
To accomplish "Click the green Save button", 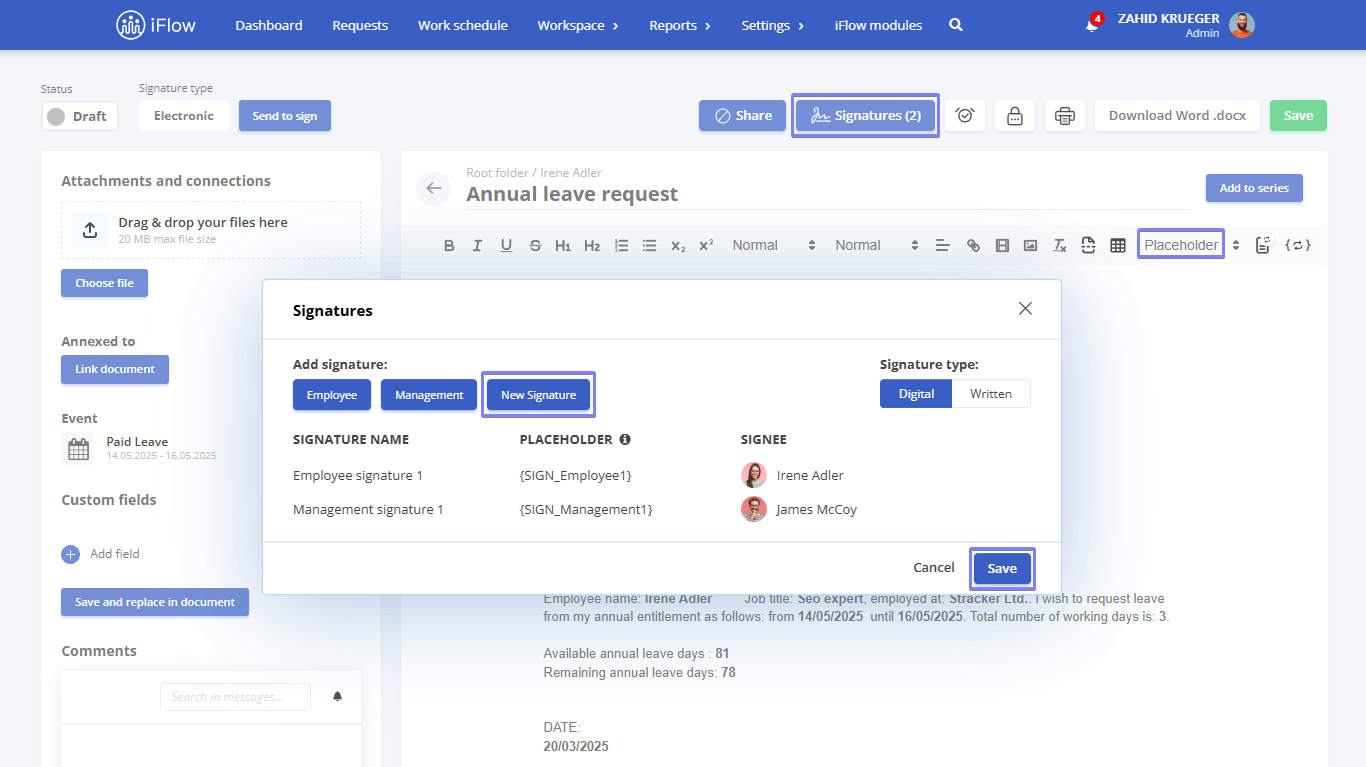I will point(1298,115).
